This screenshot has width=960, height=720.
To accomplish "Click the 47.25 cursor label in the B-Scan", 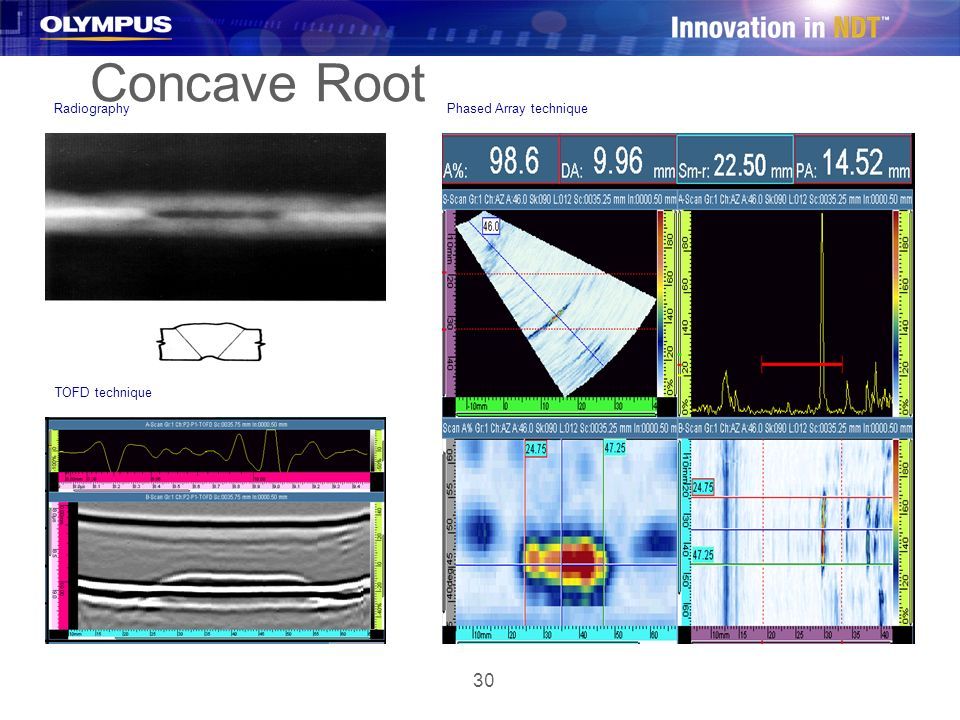I will 703,555.
